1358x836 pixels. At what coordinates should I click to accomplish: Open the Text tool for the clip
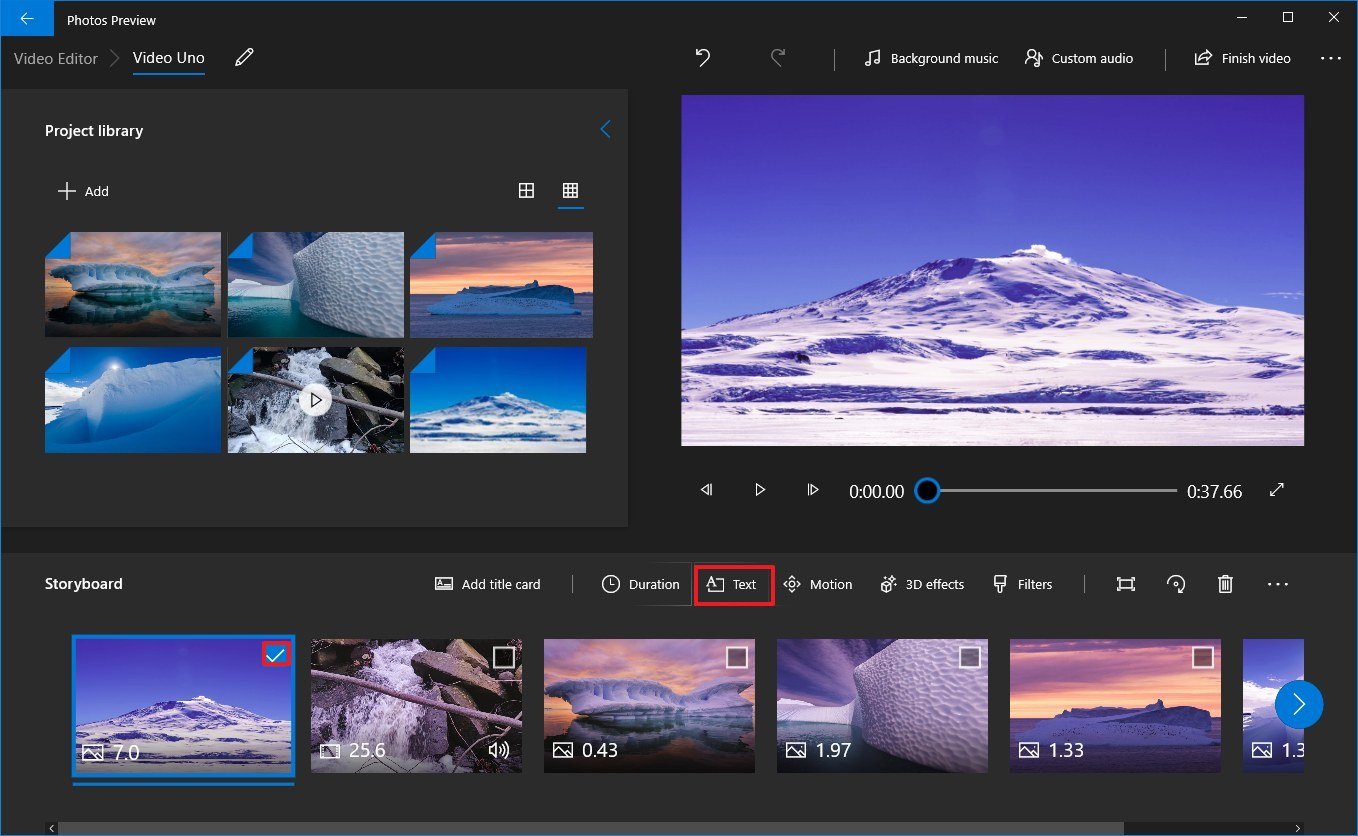733,584
